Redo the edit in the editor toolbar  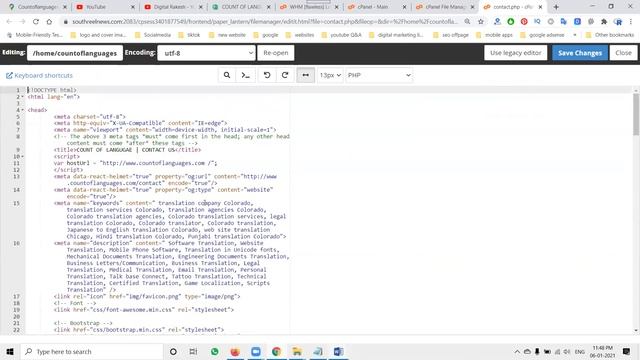[285, 75]
